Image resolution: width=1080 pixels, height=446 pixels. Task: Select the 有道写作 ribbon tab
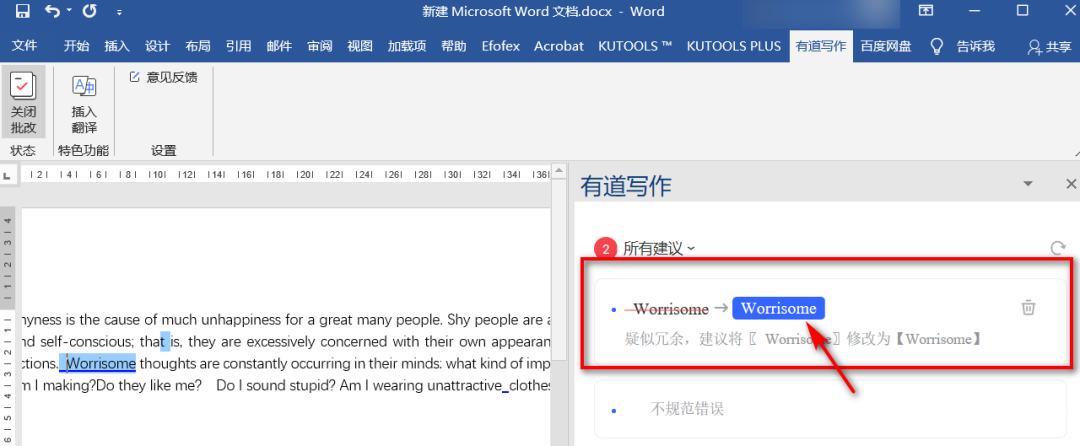821,46
